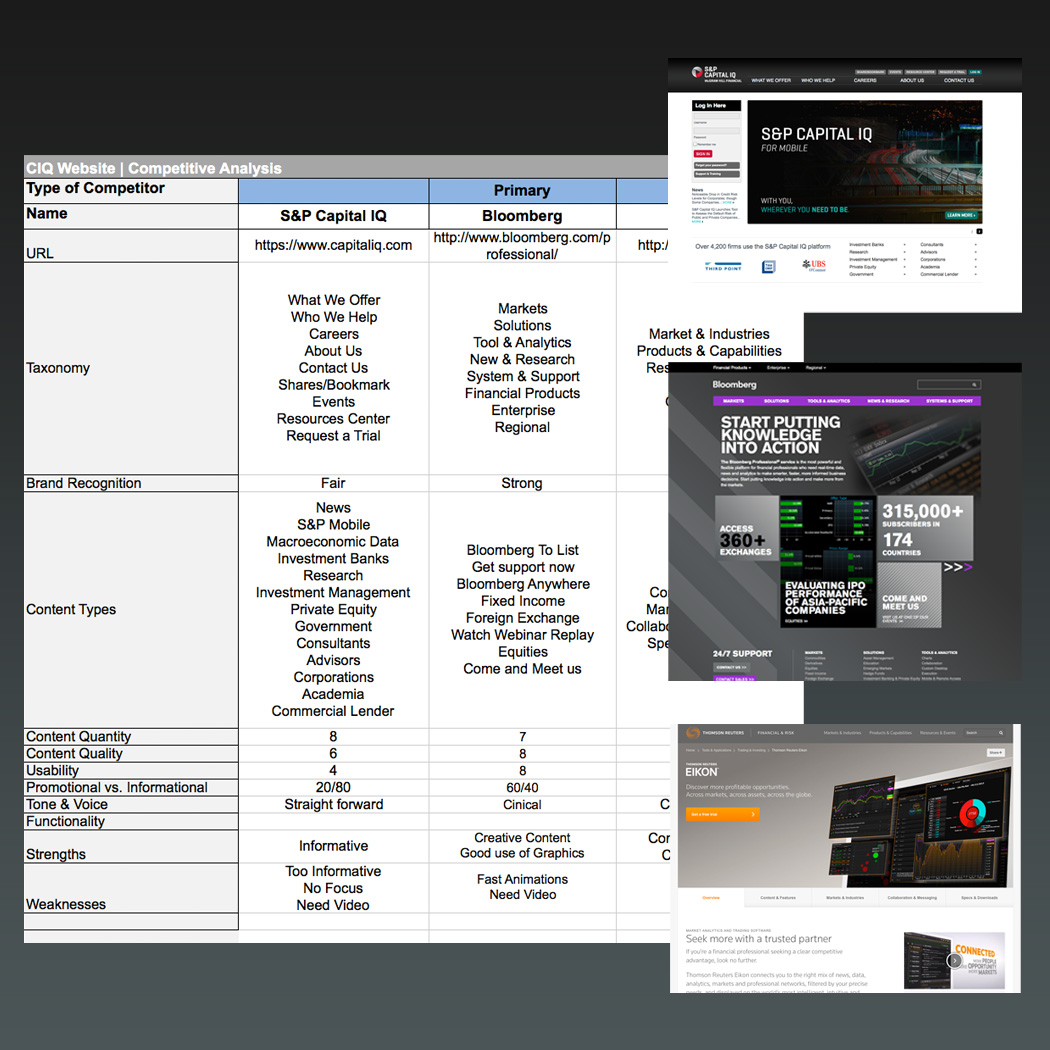Open the Enterprise dropdown on Bloomberg
This screenshot has width=1050, height=1050.
point(778,368)
